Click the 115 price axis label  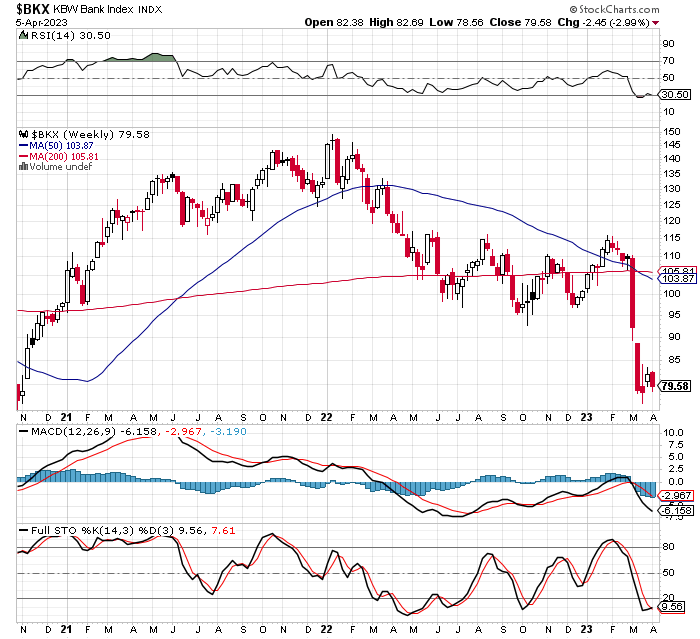click(671, 238)
